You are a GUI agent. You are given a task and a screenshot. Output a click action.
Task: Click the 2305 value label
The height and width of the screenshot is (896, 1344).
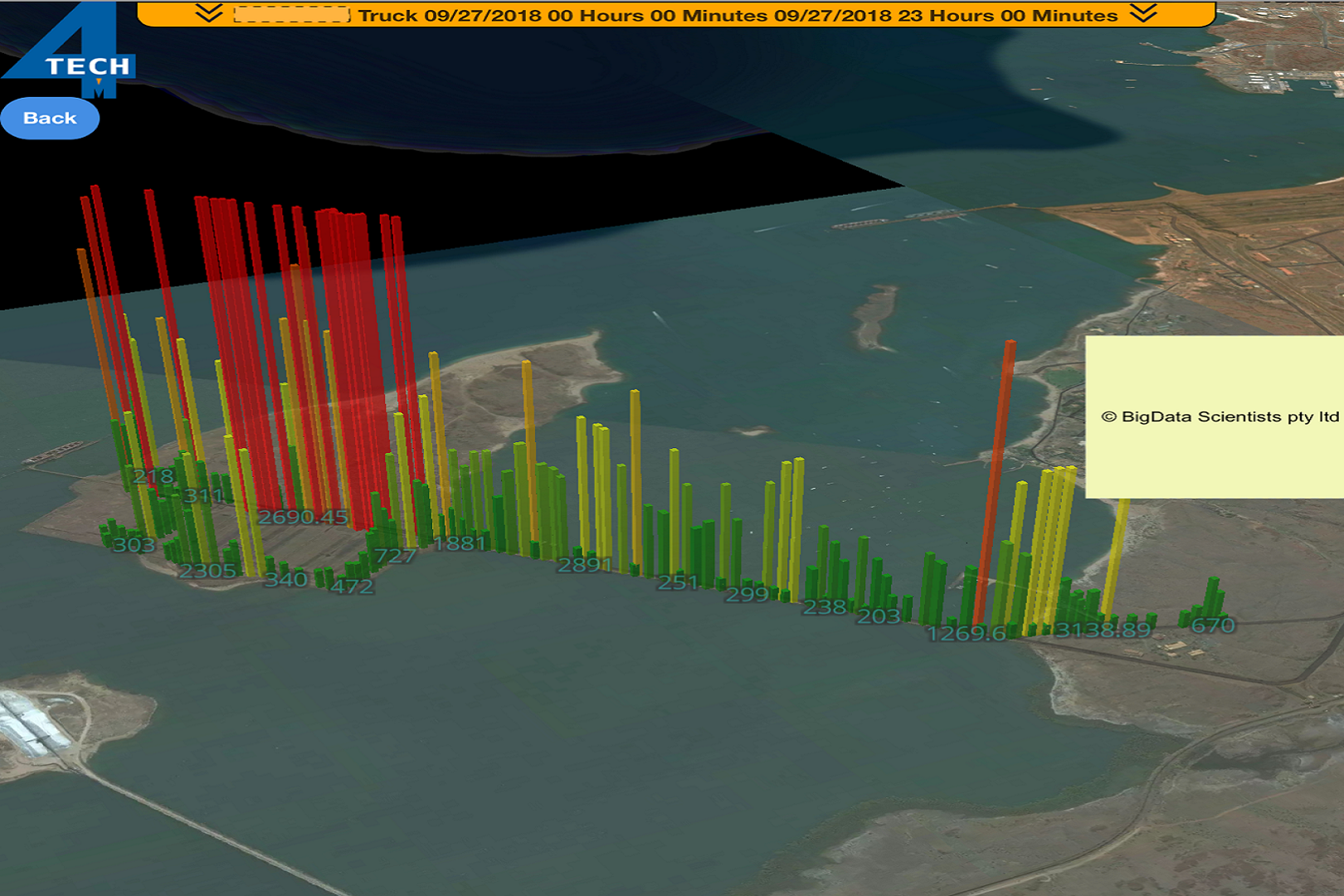point(207,571)
